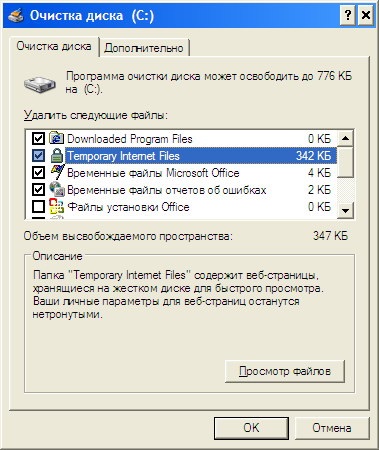Viewport: 379px width, 450px height.
Task: Open Просмотр файлов to view files
Action: point(285,371)
